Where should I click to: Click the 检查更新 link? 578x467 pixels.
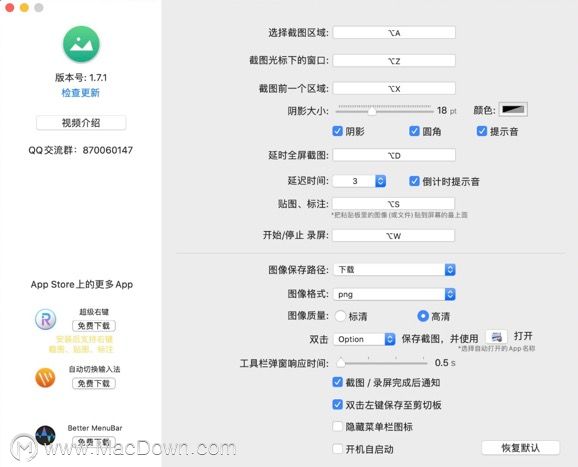(x=81, y=93)
